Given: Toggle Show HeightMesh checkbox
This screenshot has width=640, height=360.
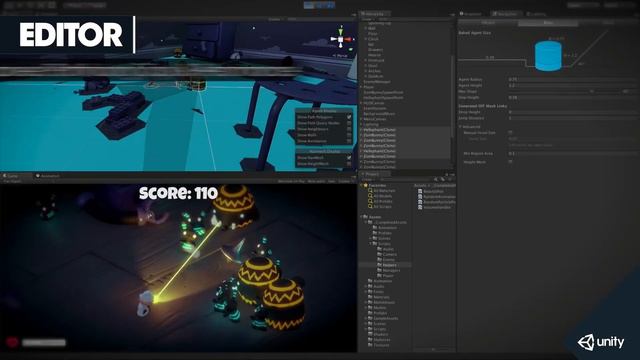Looking at the screenshot, I should coord(349,164).
